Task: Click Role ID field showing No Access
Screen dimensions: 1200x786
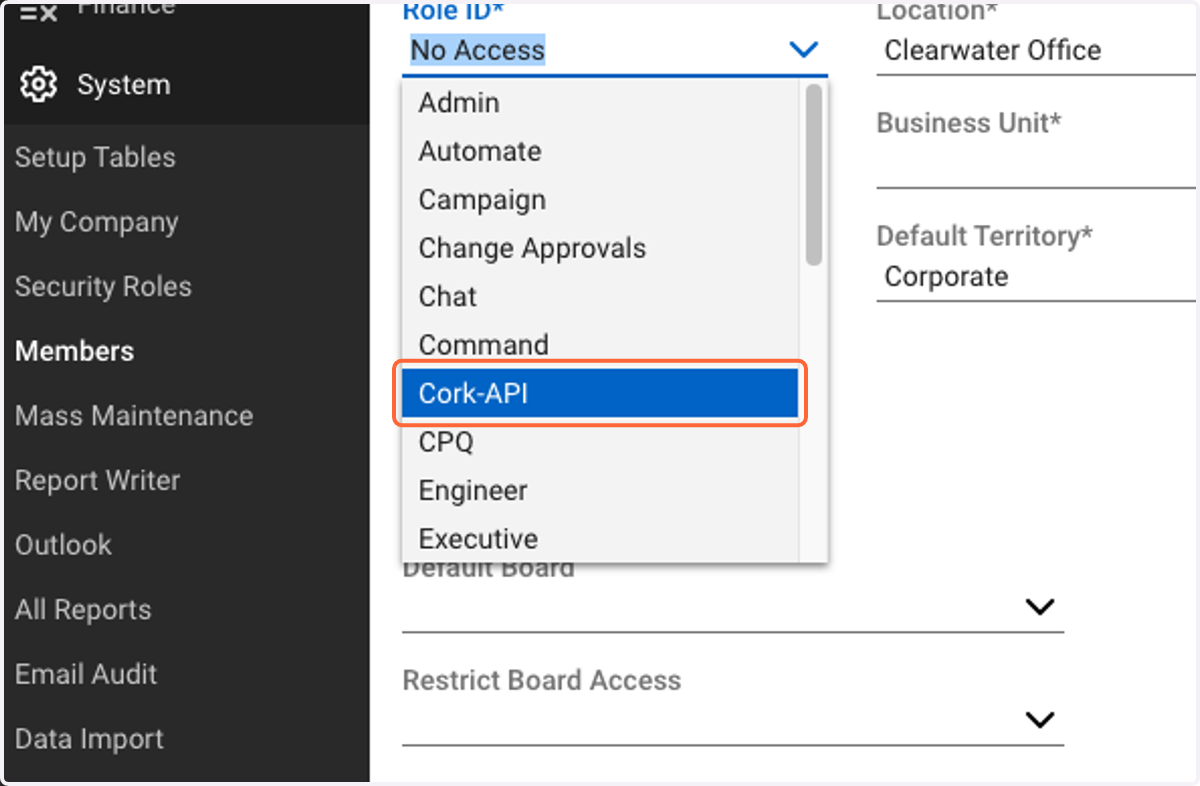Action: 615,50
